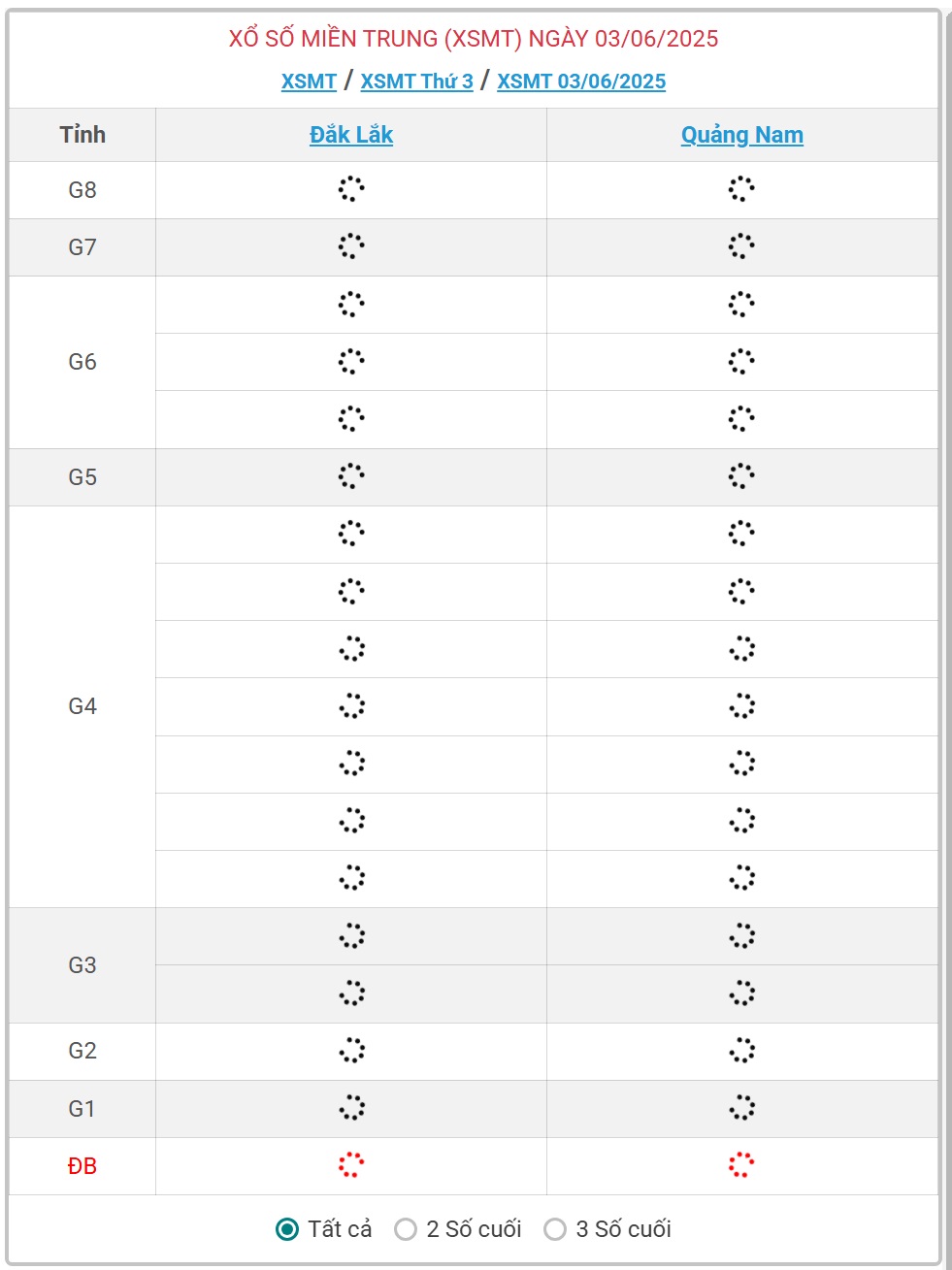Image resolution: width=952 pixels, height=1270 pixels.
Task: Click the G2 loading spinner for Quảng Nam
Action: (741, 1051)
